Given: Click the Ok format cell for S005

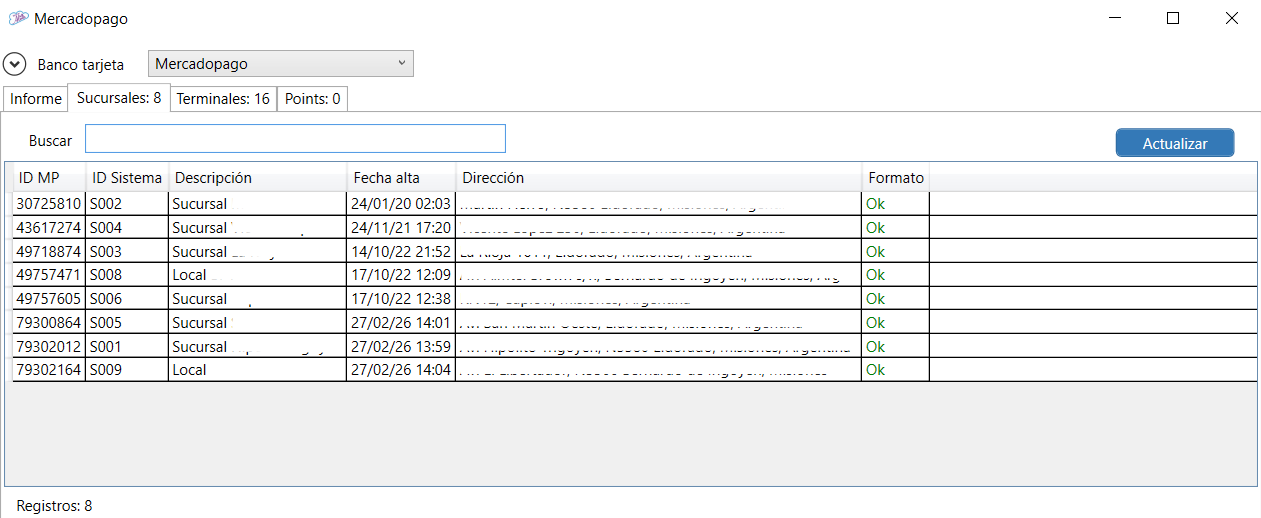Looking at the screenshot, I should (876, 323).
